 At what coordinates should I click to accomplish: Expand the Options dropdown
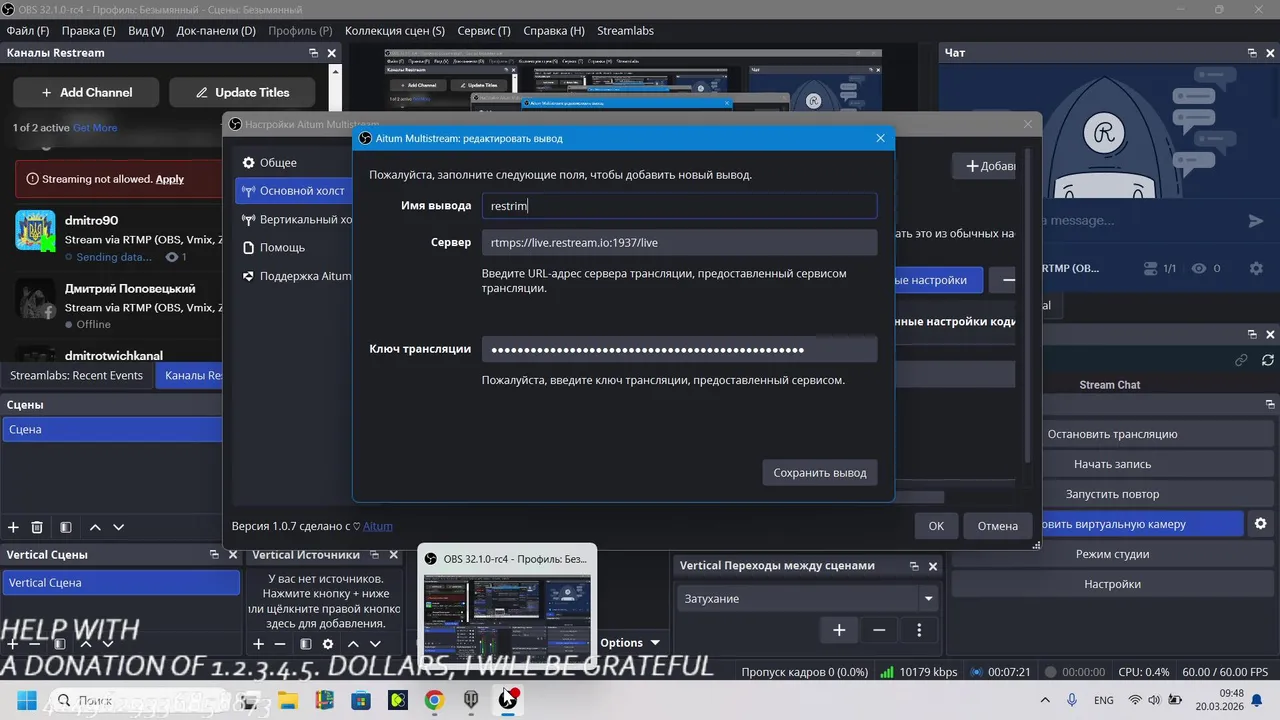click(x=630, y=643)
